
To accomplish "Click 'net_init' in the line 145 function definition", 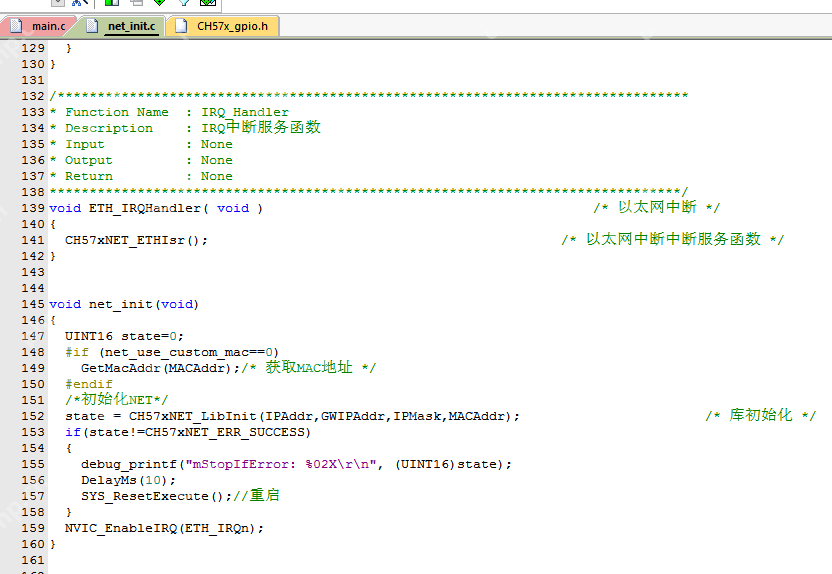I will pyautogui.click(x=120, y=305).
